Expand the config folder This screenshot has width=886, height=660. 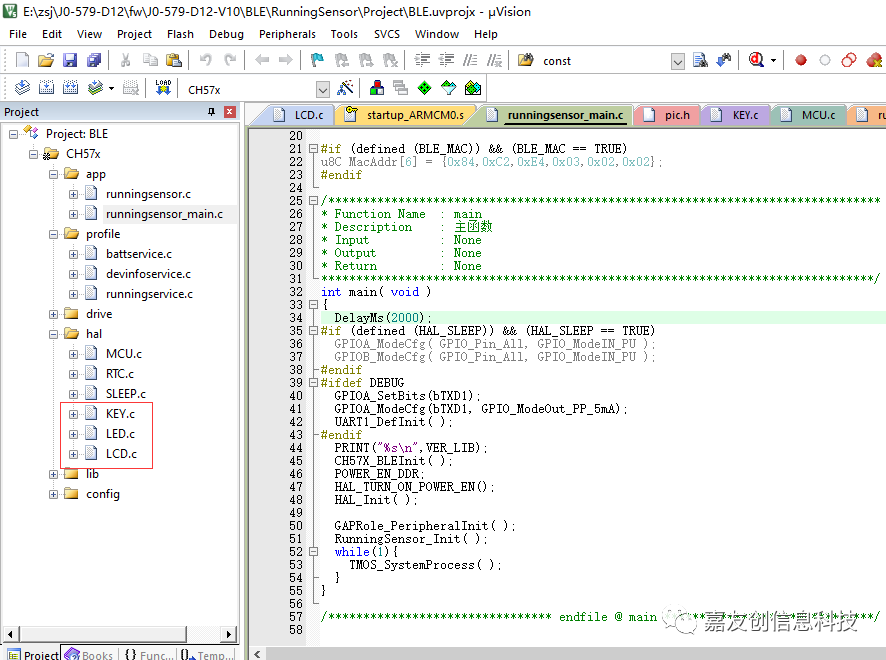[x=53, y=494]
